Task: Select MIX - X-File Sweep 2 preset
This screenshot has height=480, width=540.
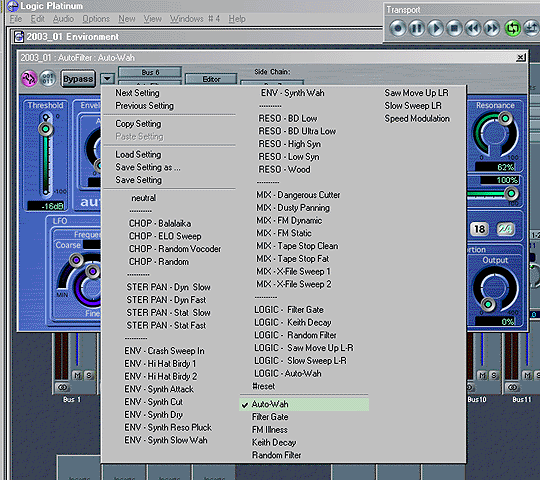Action: [x=294, y=284]
